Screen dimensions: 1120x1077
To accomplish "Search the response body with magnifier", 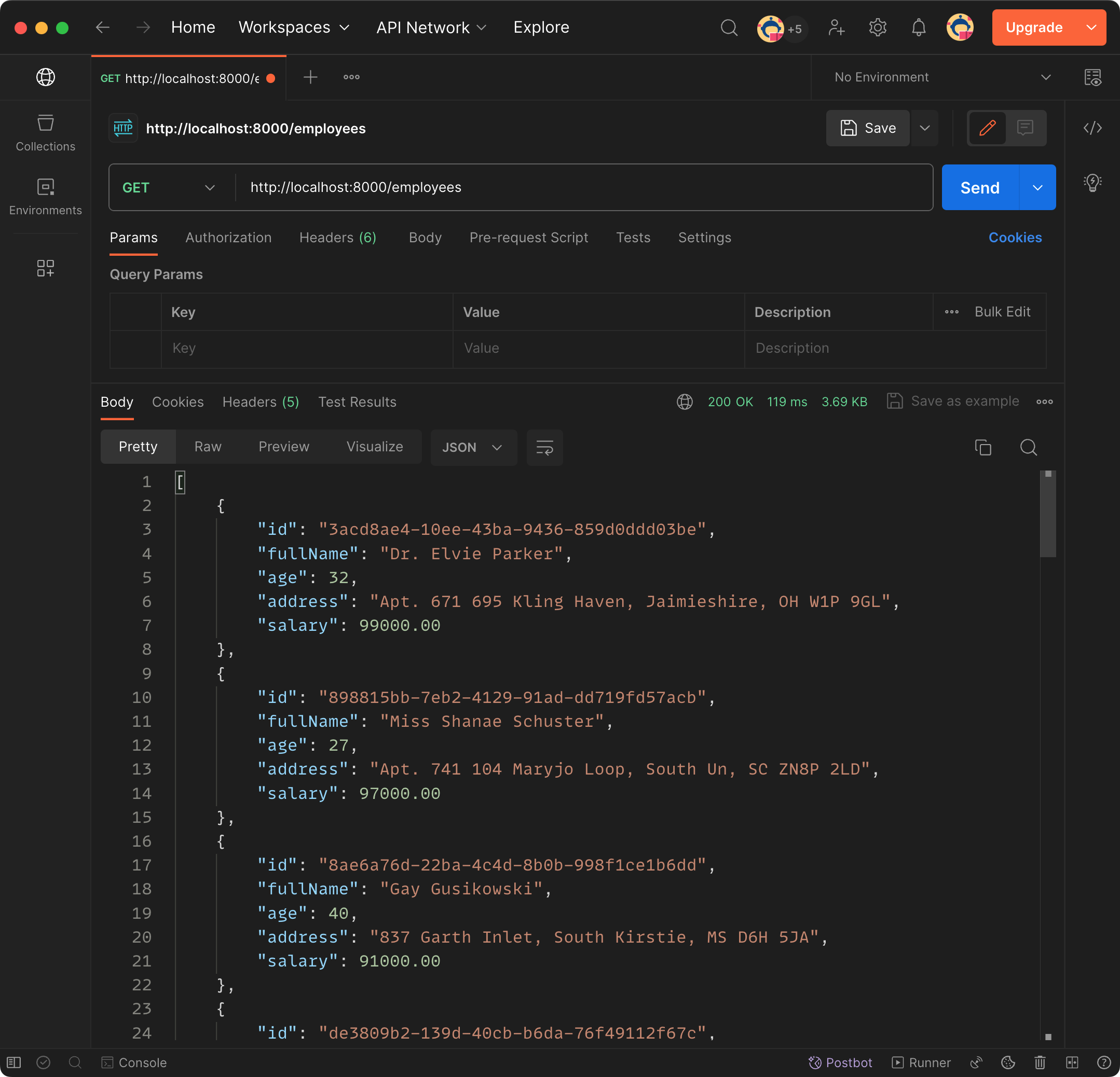I will (1028, 447).
